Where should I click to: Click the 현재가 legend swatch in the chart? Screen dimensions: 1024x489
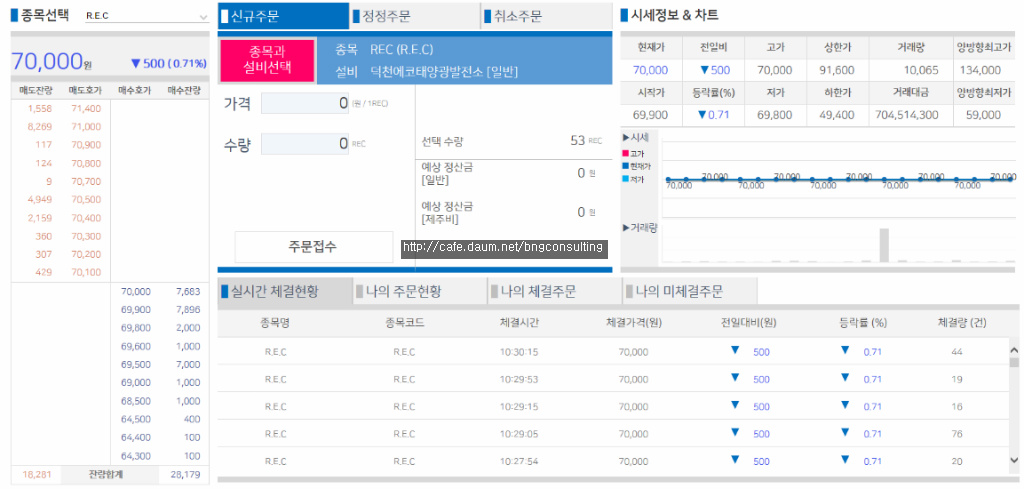pos(626,166)
